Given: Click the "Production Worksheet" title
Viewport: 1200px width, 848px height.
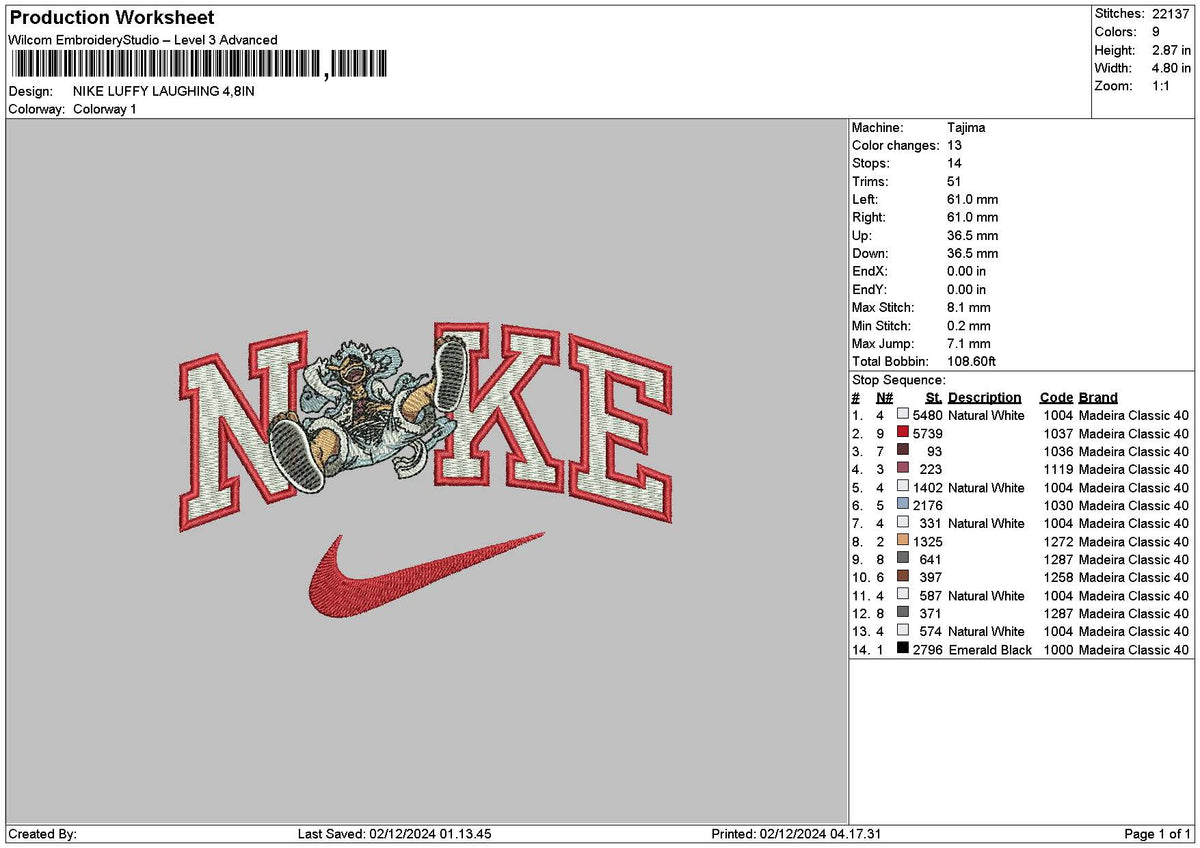Looking at the screenshot, I should click(x=111, y=18).
